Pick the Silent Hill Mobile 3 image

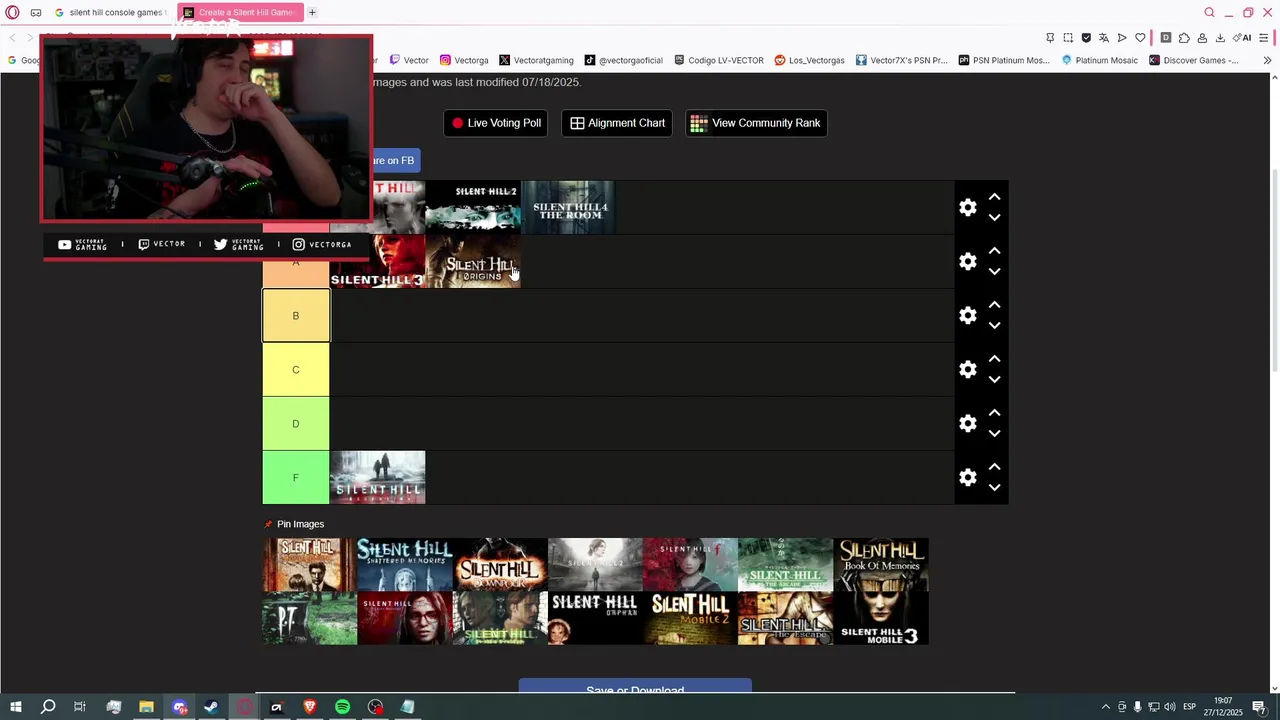(881, 618)
